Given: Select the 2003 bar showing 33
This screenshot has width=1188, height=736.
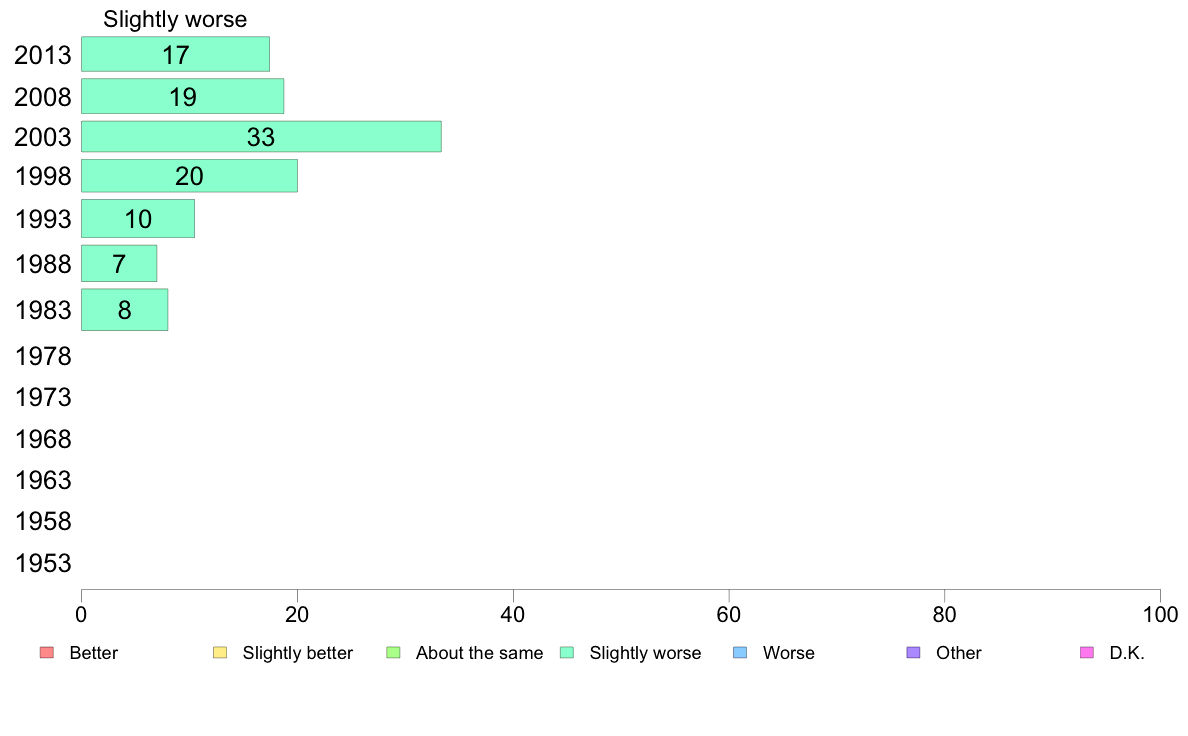Looking at the screenshot, I should [x=261, y=136].
